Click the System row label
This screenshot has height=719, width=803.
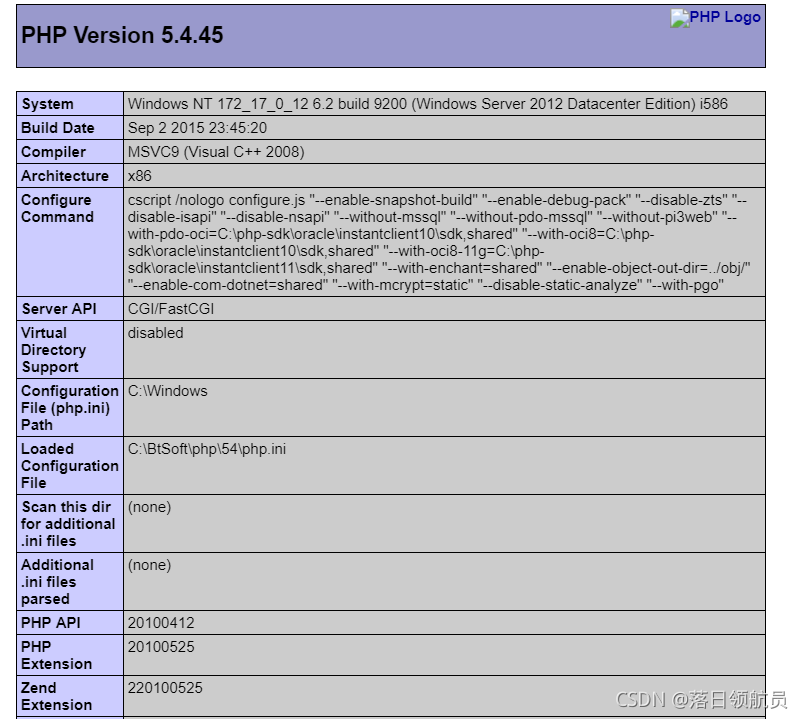tap(48, 104)
